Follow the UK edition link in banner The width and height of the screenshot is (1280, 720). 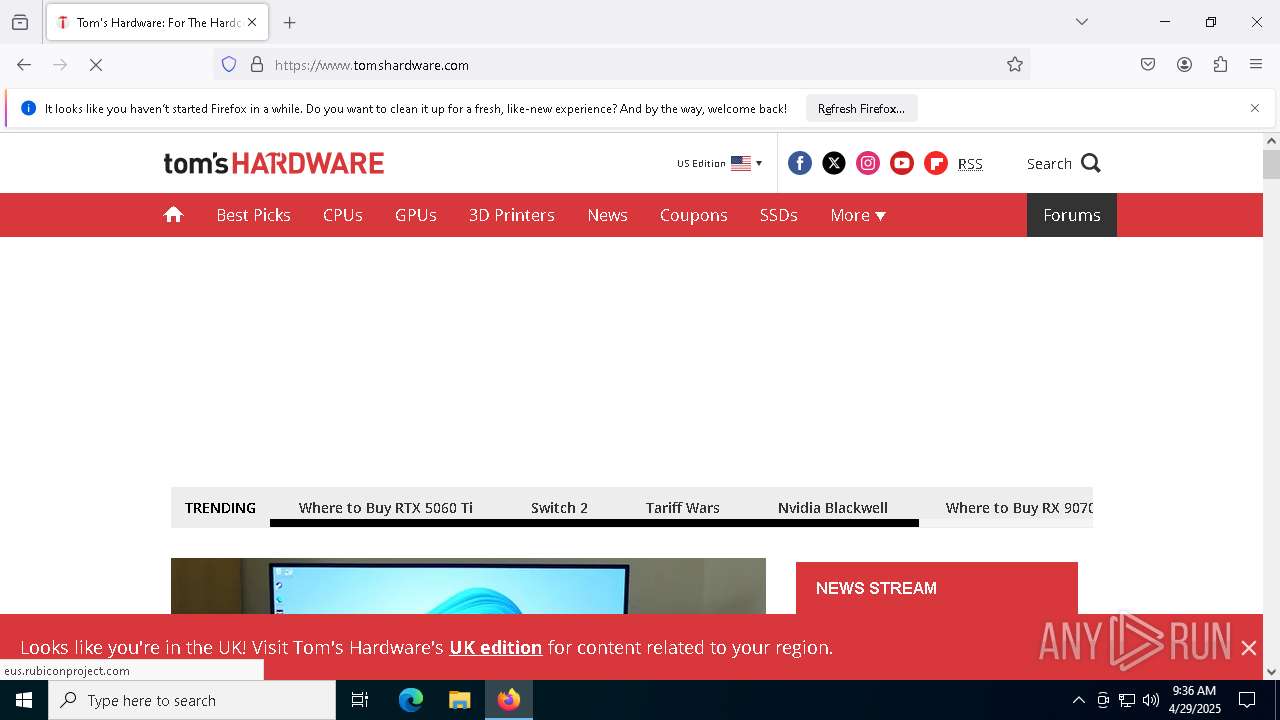[496, 647]
